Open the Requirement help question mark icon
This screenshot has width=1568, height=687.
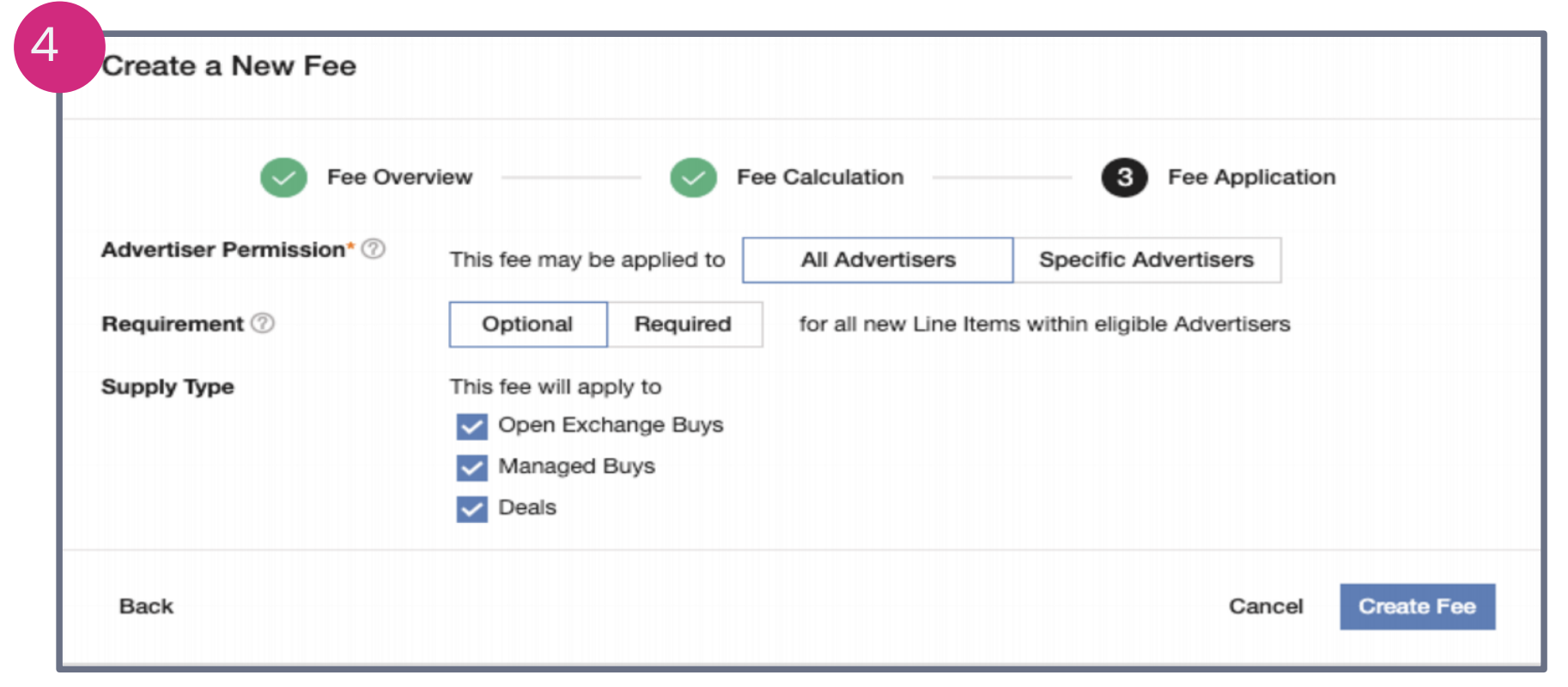[x=263, y=324]
